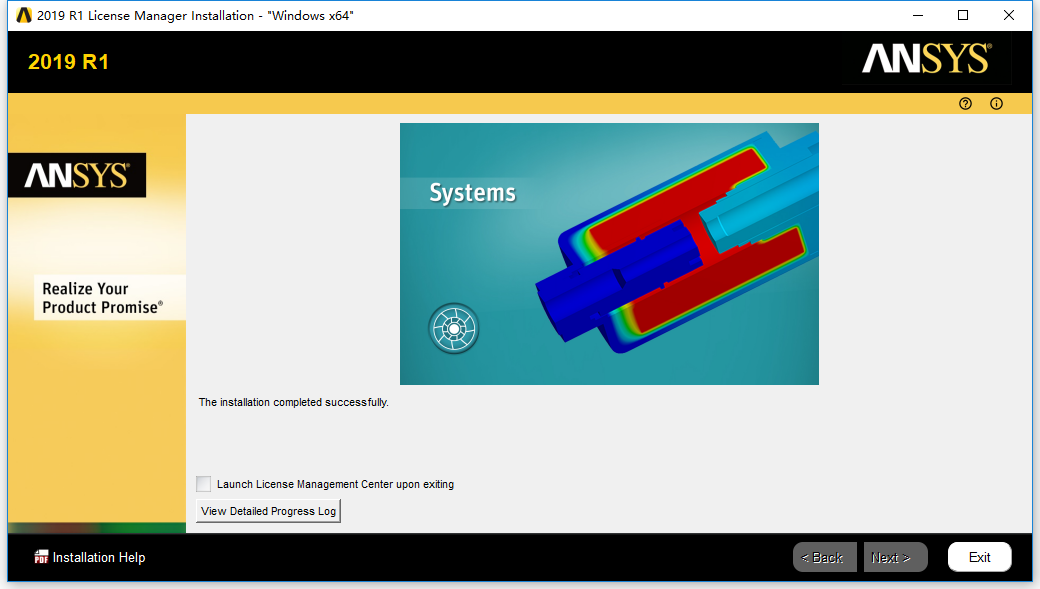Click the Exit button

pyautogui.click(x=980, y=557)
